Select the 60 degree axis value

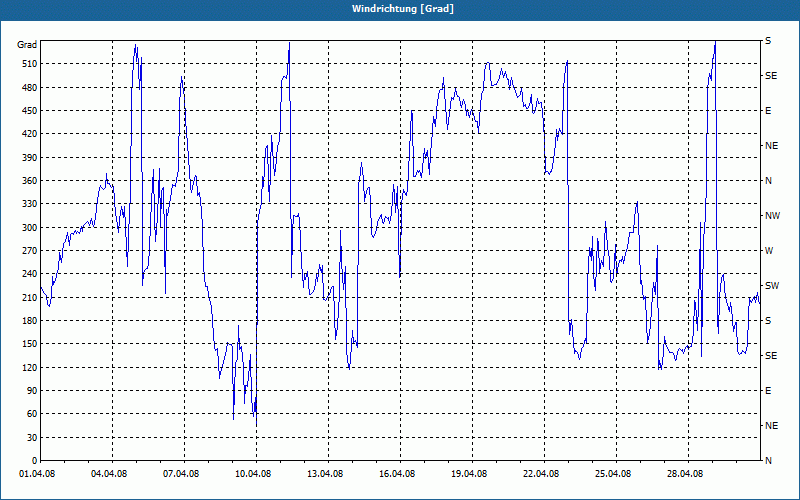pos(32,414)
